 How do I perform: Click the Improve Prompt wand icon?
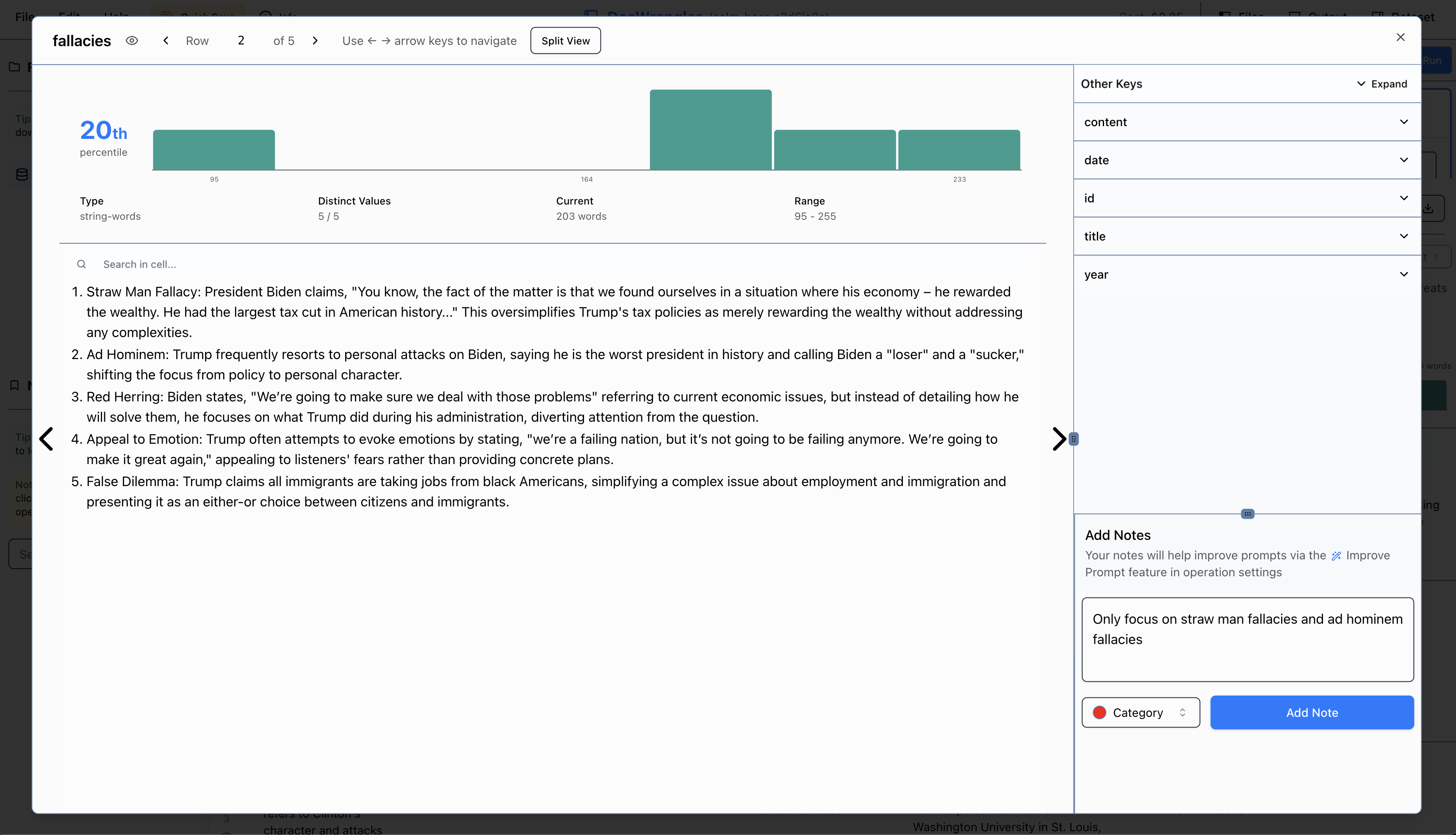1336,556
